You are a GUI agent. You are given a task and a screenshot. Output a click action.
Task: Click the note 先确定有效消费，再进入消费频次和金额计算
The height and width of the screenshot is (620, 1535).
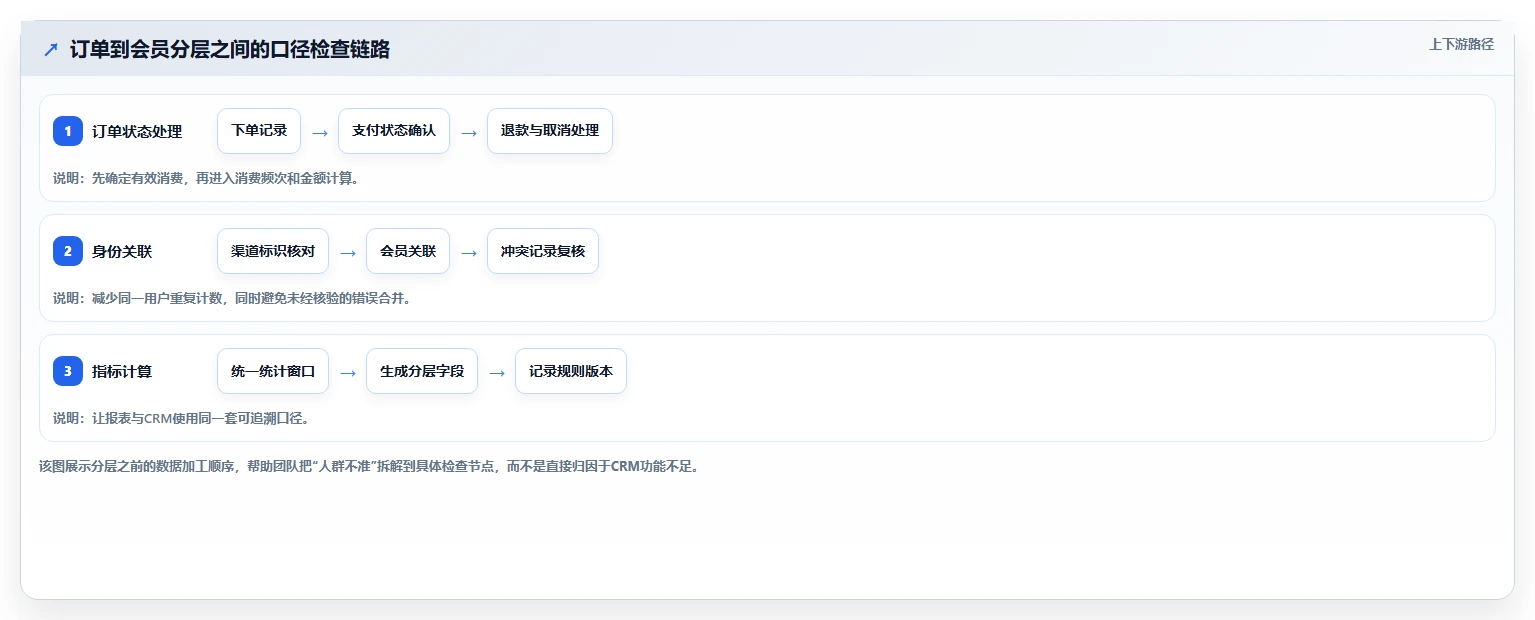point(225,179)
